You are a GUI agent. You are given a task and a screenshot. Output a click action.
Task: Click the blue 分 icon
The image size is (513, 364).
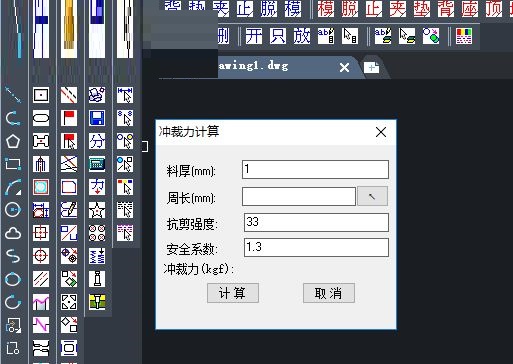pyautogui.click(x=97, y=141)
